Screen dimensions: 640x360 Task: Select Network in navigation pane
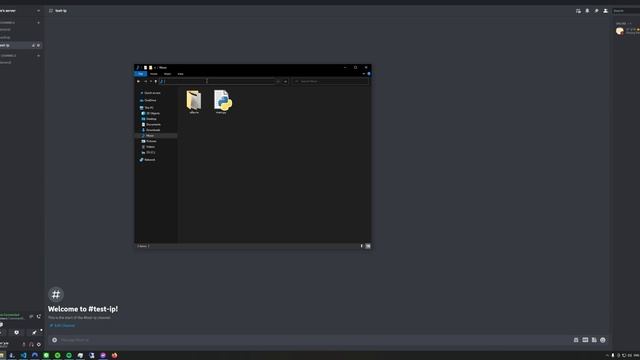[149, 160]
